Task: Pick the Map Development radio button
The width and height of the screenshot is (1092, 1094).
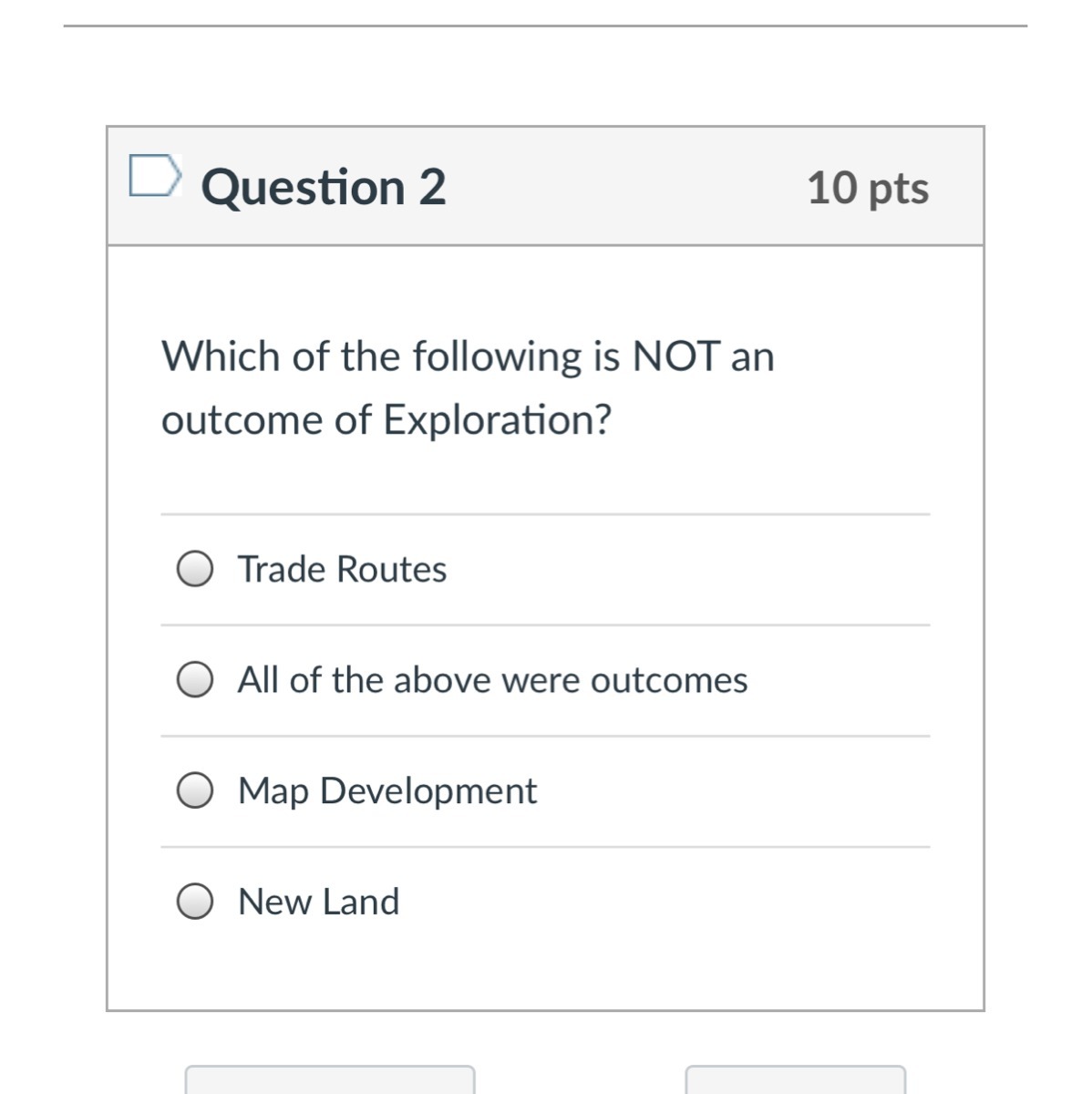Action: (x=195, y=790)
